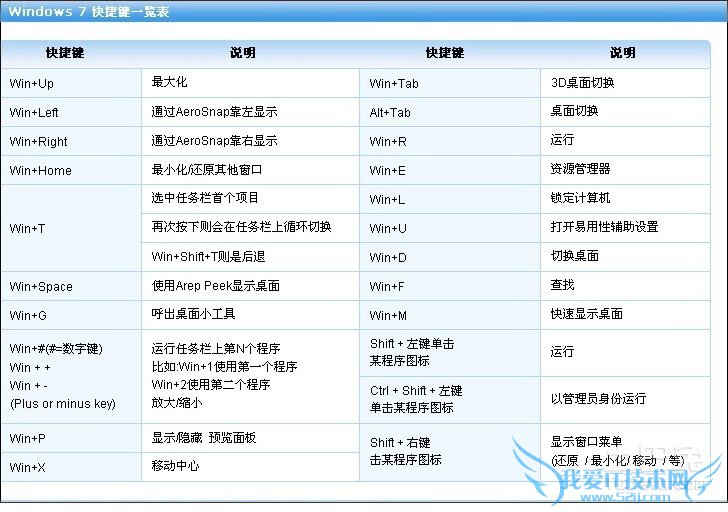Select the "Win+P" shortcut cell
Screen dimensions: 728x512
[71, 438]
